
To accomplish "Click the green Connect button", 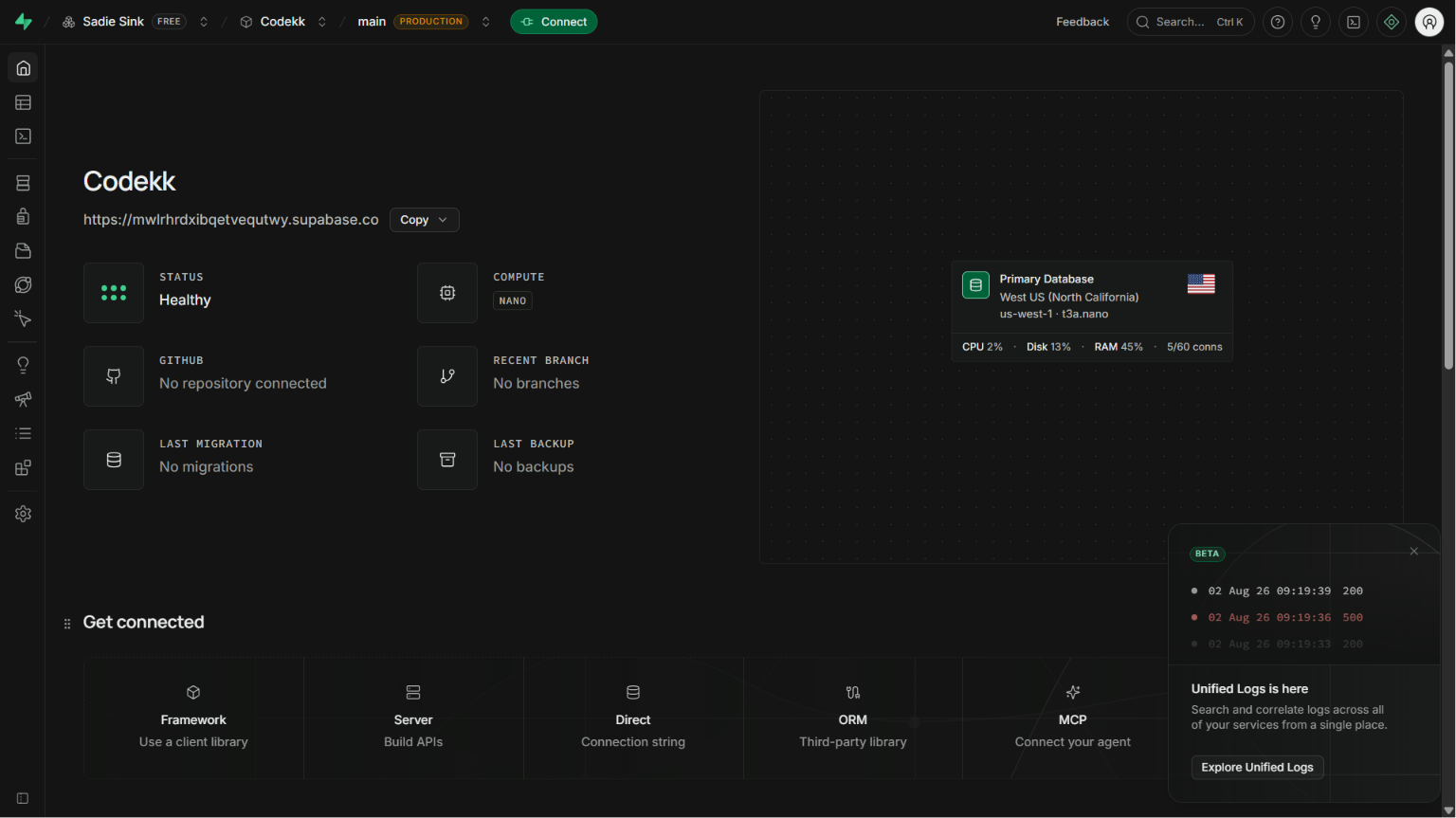I will (x=554, y=22).
